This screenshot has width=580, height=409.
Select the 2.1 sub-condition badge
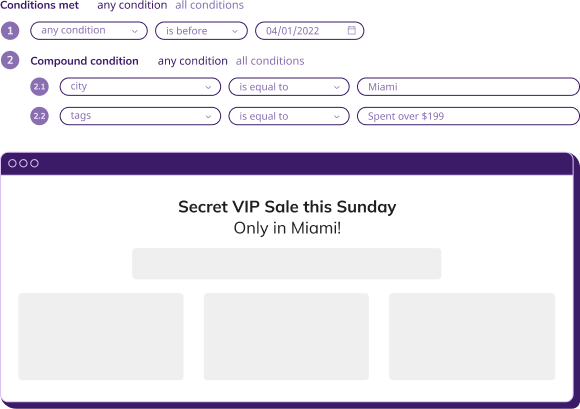pyautogui.click(x=39, y=87)
